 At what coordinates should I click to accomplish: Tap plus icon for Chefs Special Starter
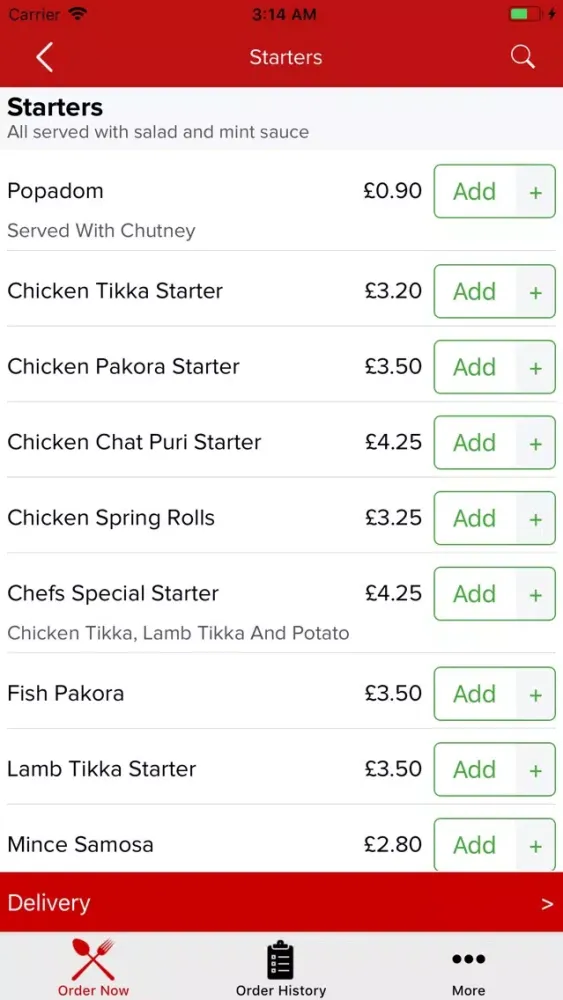[x=536, y=594]
